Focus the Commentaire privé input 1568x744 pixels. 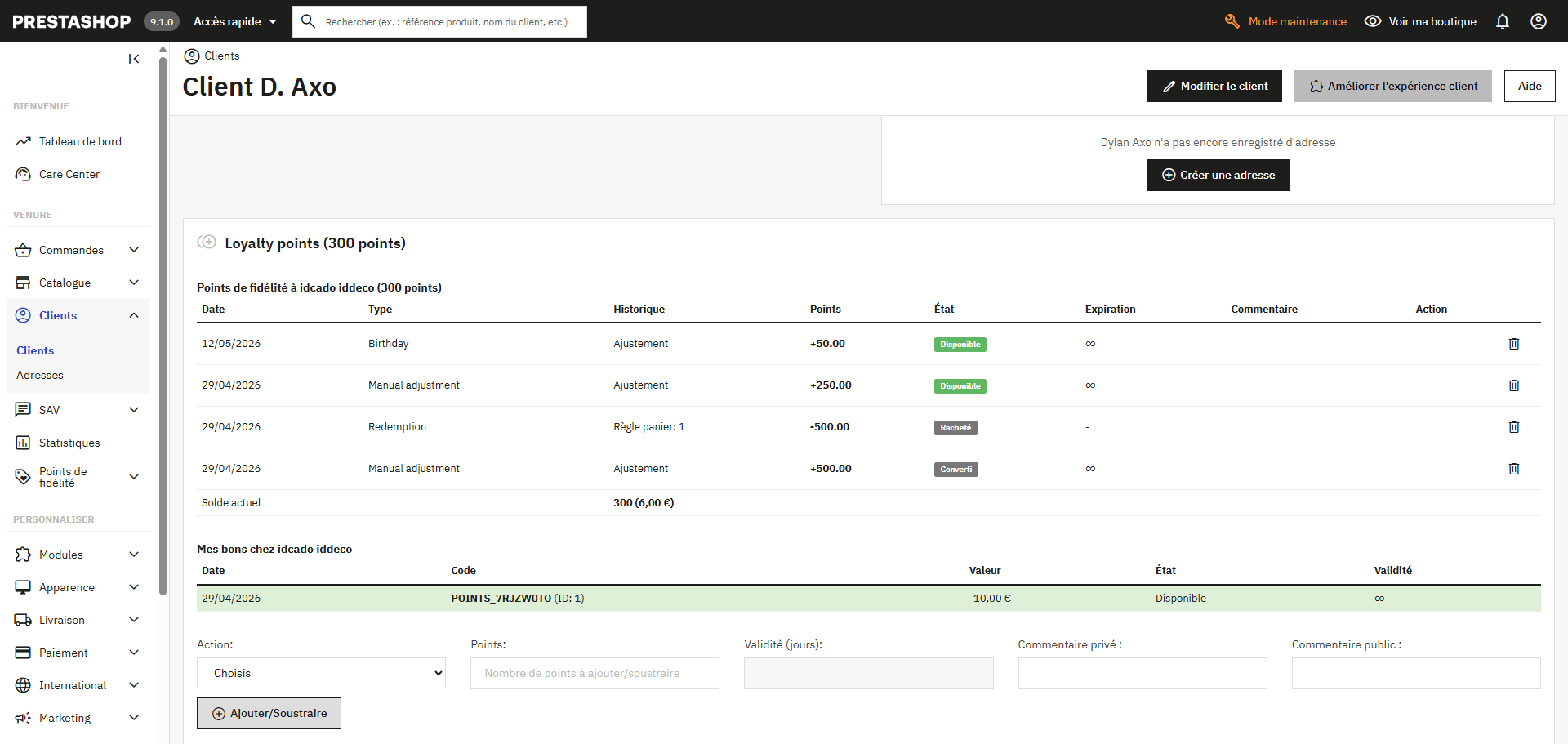click(x=1143, y=673)
